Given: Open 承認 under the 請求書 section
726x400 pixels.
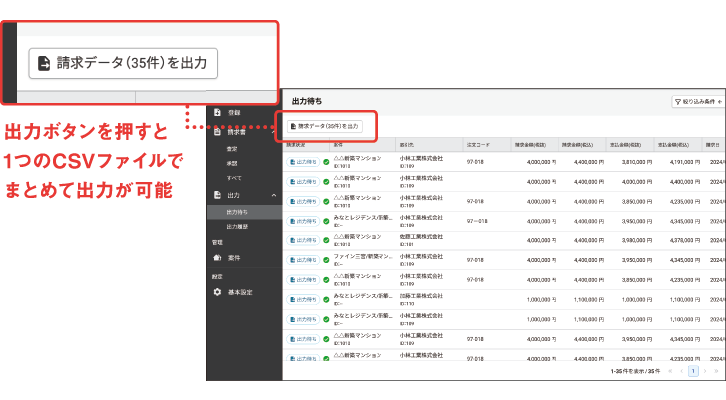Looking at the screenshot, I should (232, 163).
